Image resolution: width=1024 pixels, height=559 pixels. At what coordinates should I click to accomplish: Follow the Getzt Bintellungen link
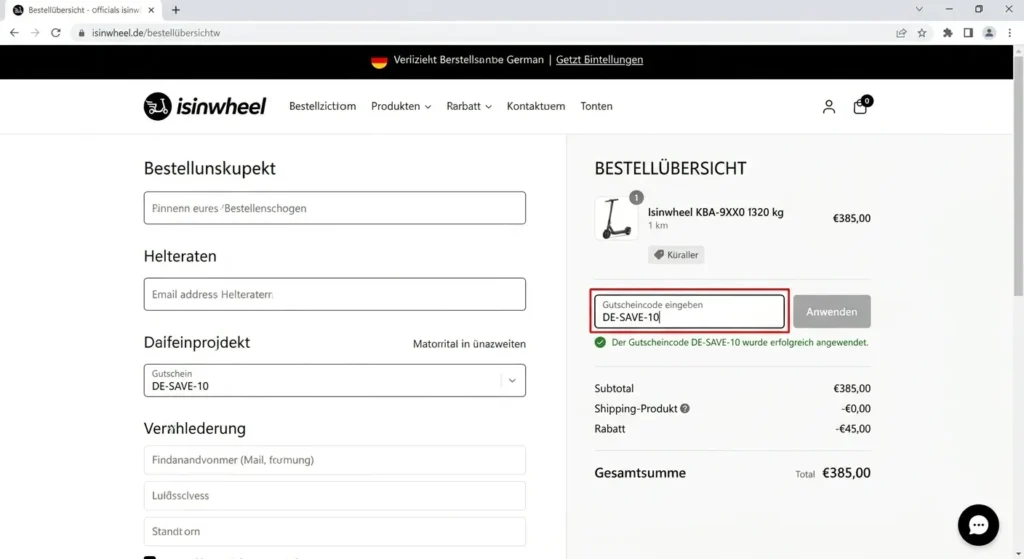click(x=600, y=59)
